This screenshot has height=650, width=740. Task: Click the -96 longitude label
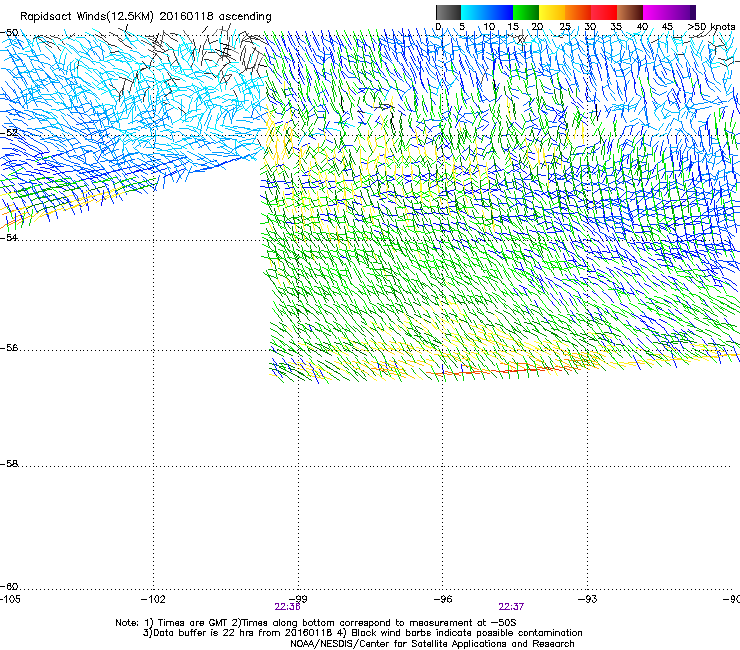click(x=443, y=599)
